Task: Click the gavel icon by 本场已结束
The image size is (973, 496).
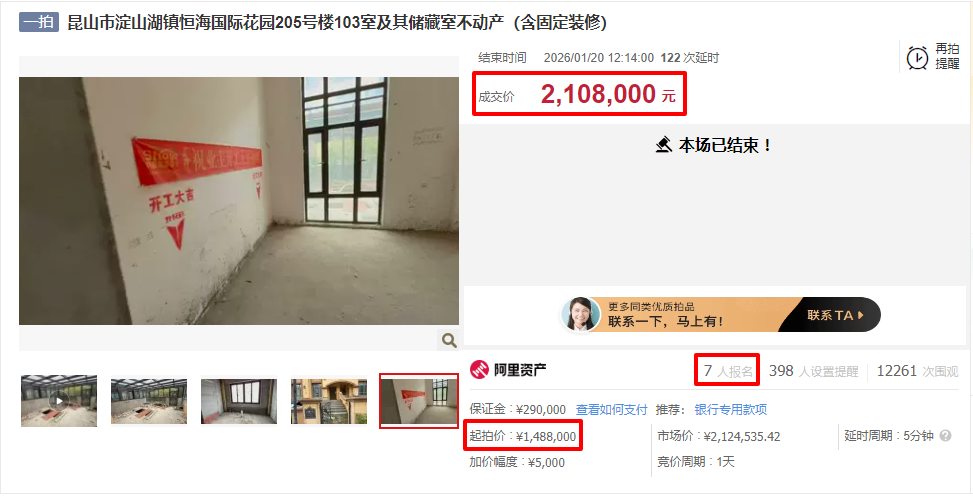Action: coord(664,145)
